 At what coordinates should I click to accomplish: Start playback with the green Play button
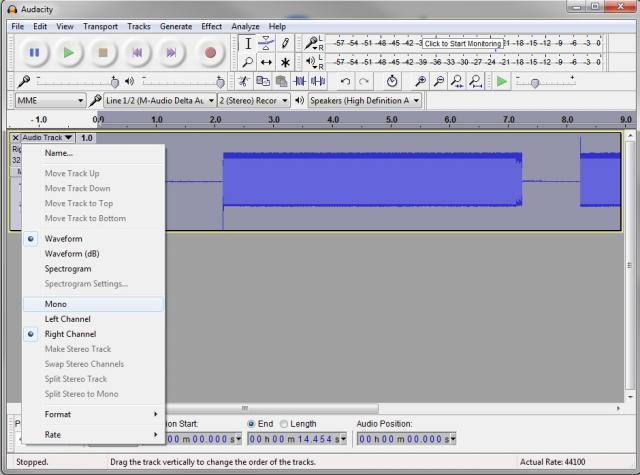tap(69, 53)
